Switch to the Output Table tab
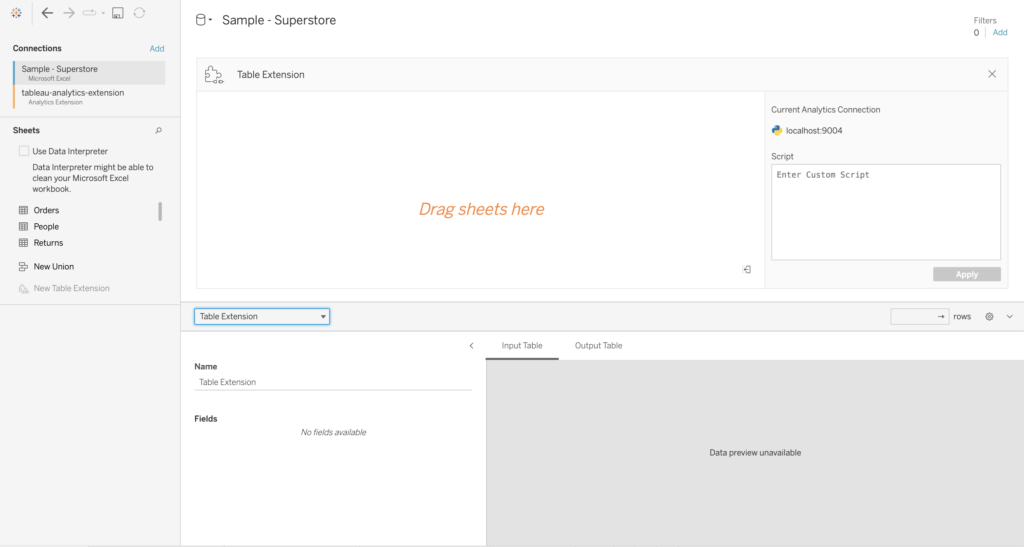This screenshot has height=547, width=1024. (x=598, y=346)
